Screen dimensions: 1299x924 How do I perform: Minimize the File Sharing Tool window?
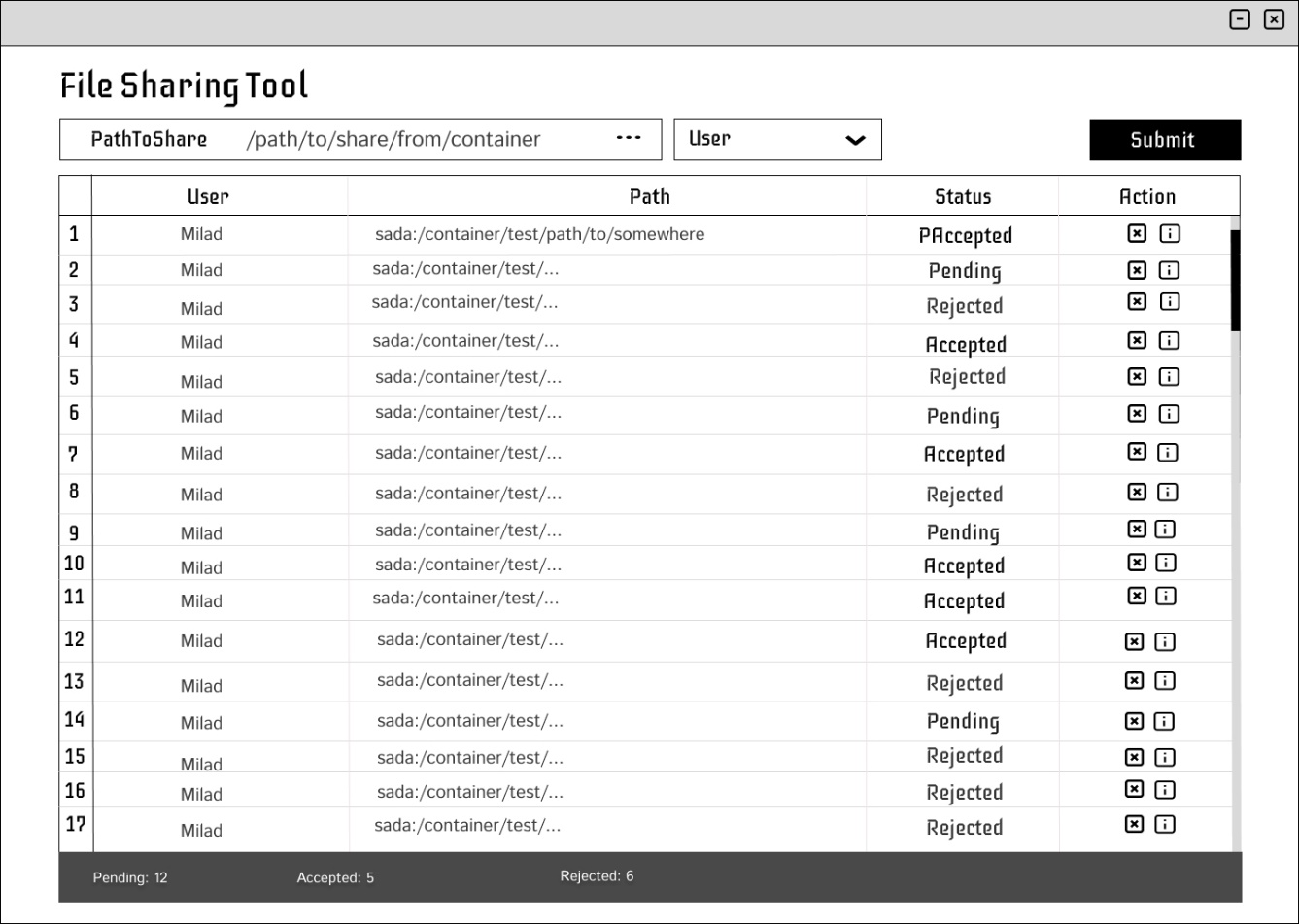coord(1240,19)
